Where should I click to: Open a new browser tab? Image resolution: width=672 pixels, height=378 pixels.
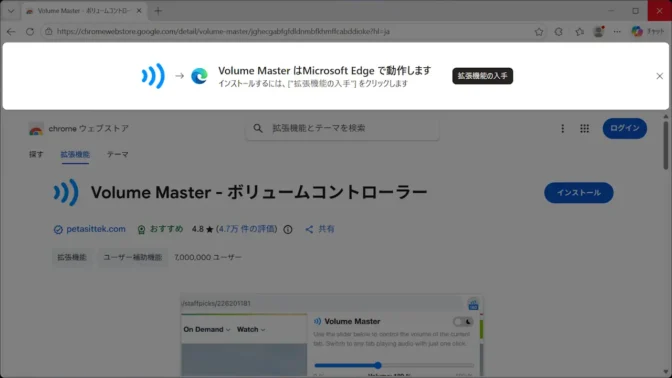[158, 11]
